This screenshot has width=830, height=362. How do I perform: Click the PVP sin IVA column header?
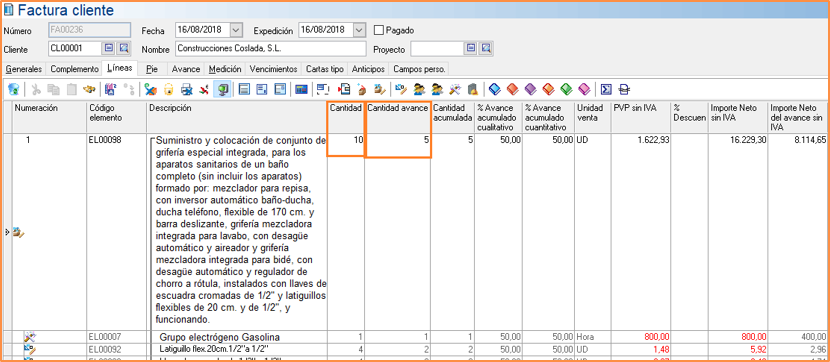coord(641,116)
